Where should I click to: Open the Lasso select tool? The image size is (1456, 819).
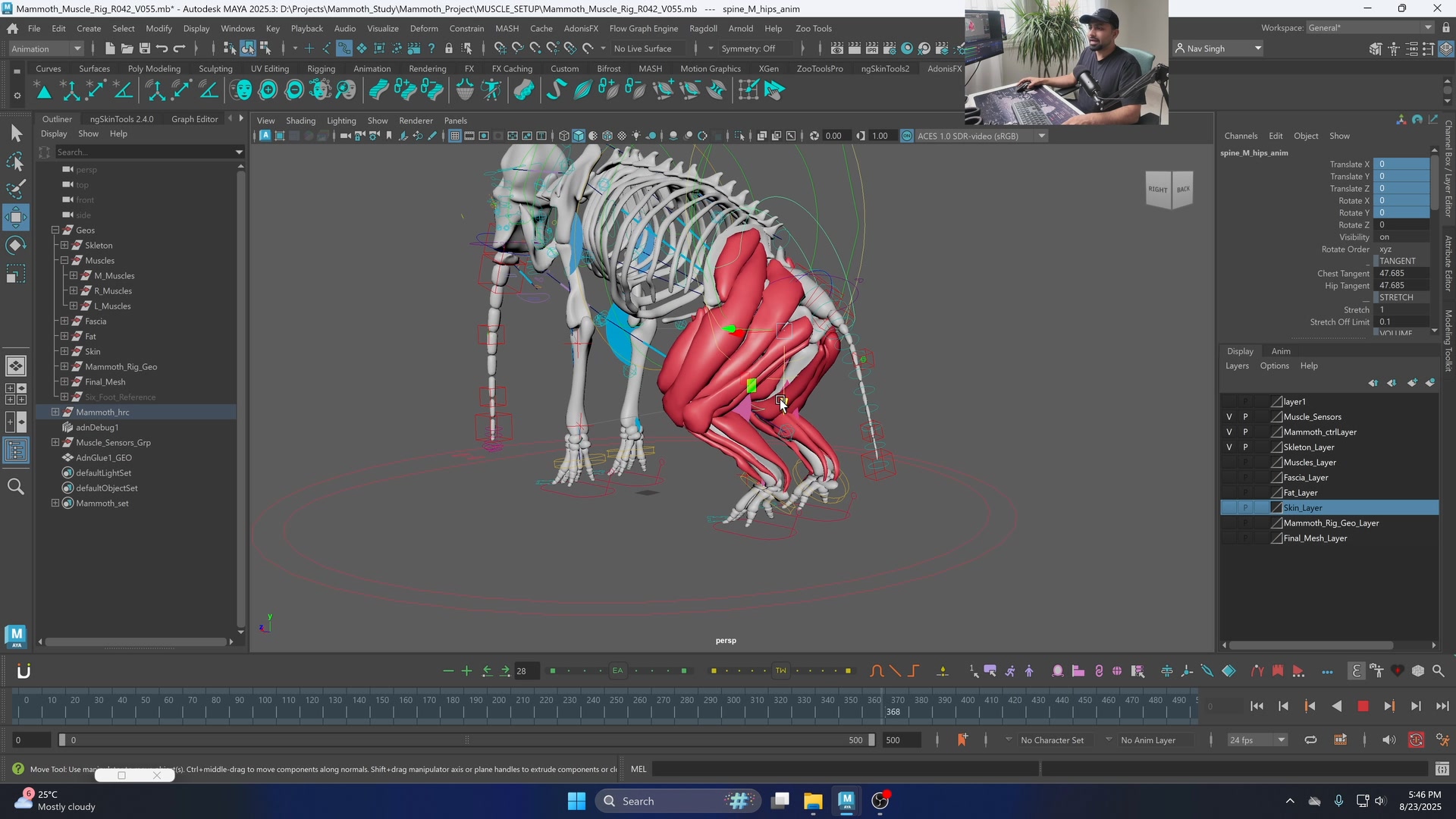[16, 162]
